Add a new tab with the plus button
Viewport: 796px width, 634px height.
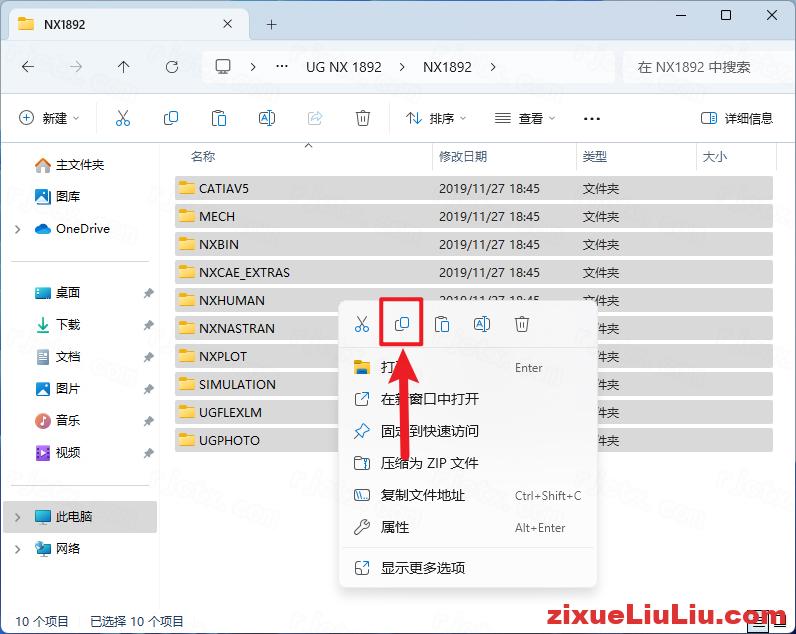pyautogui.click(x=271, y=24)
